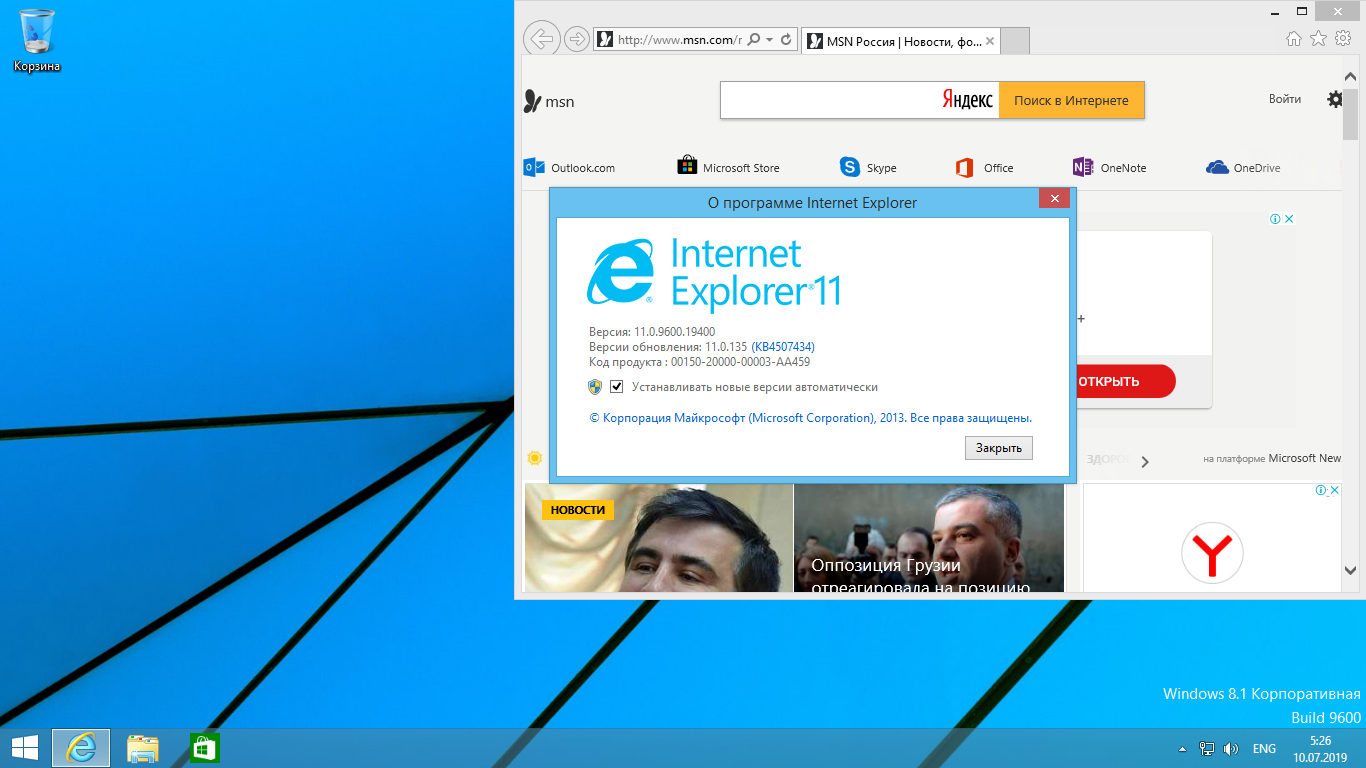
Task: Open the IE Home page icon
Action: 1294,39
